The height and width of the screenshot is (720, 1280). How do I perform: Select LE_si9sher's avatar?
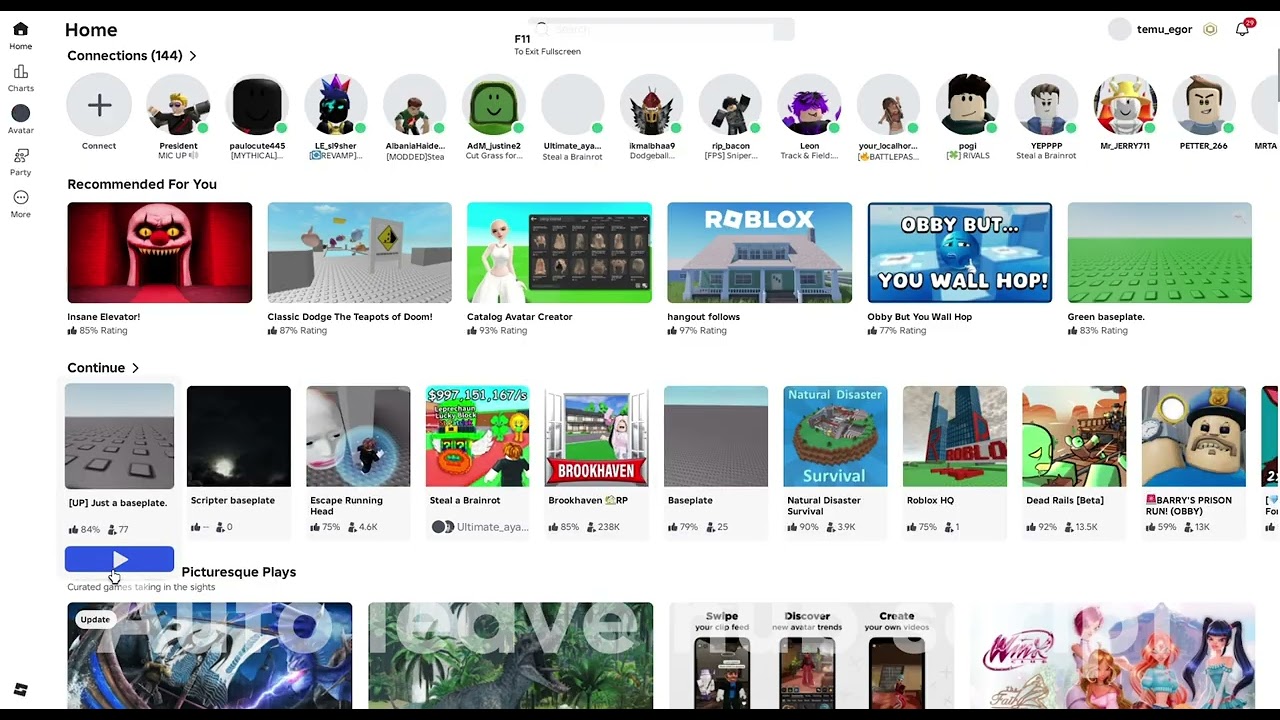tap(336, 105)
